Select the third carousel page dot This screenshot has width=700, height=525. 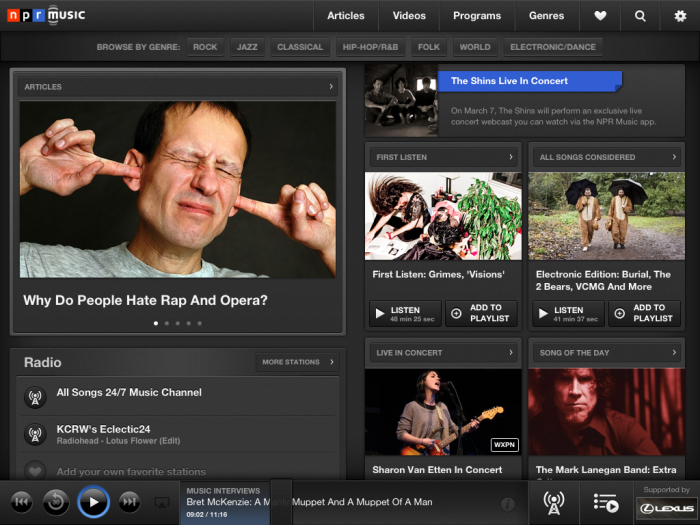click(x=178, y=323)
